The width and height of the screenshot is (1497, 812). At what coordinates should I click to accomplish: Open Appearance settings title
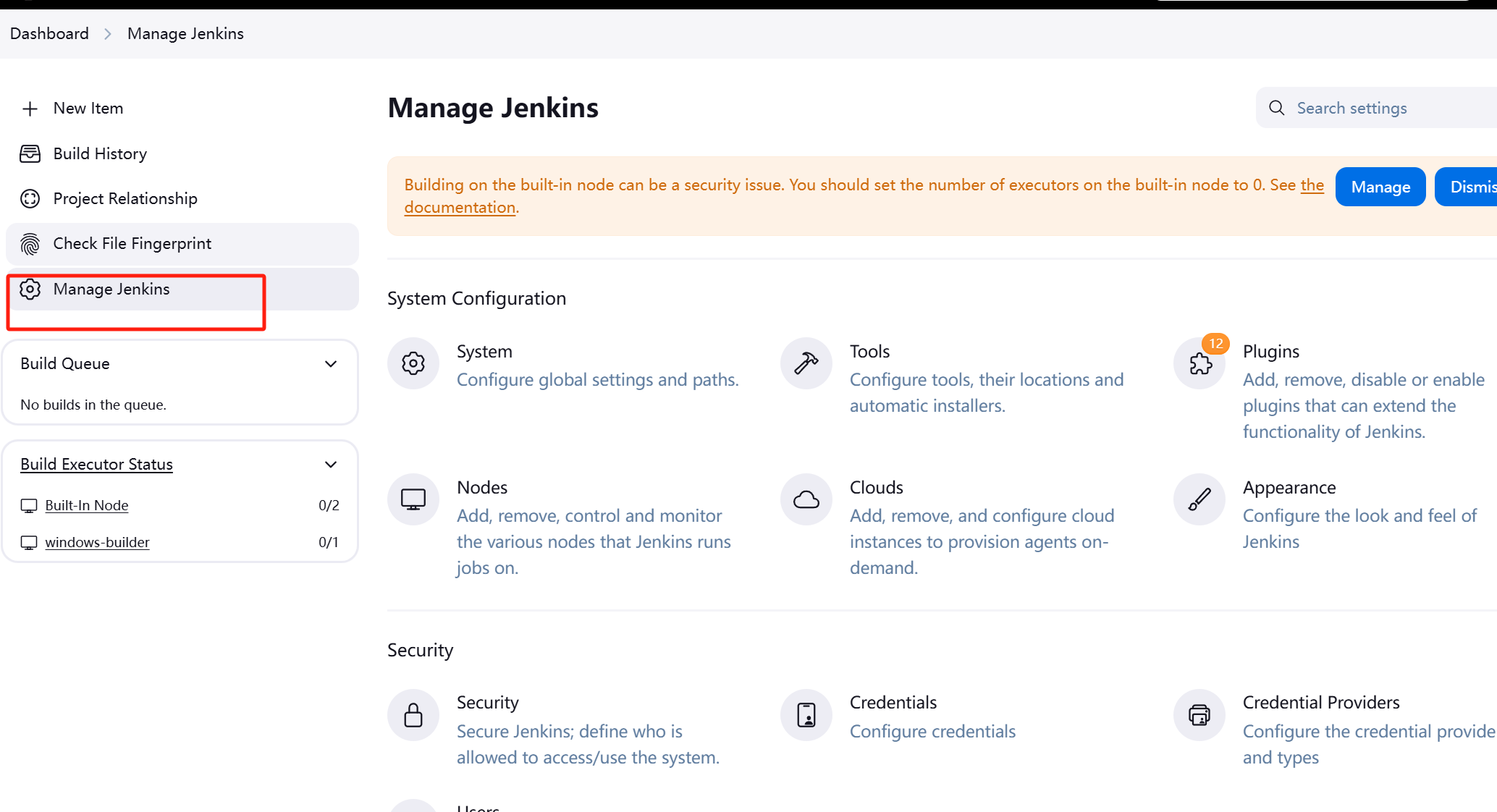click(1289, 488)
